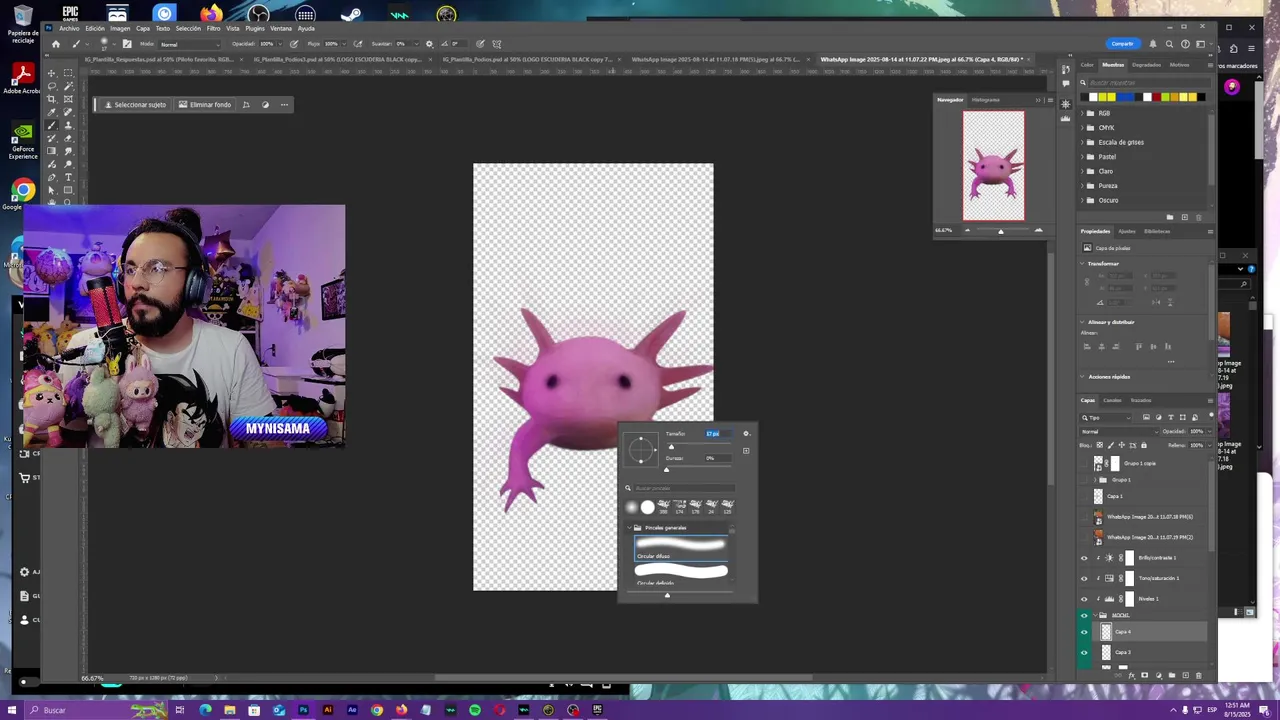
Task: Select the Crop tool
Action: tap(52, 99)
